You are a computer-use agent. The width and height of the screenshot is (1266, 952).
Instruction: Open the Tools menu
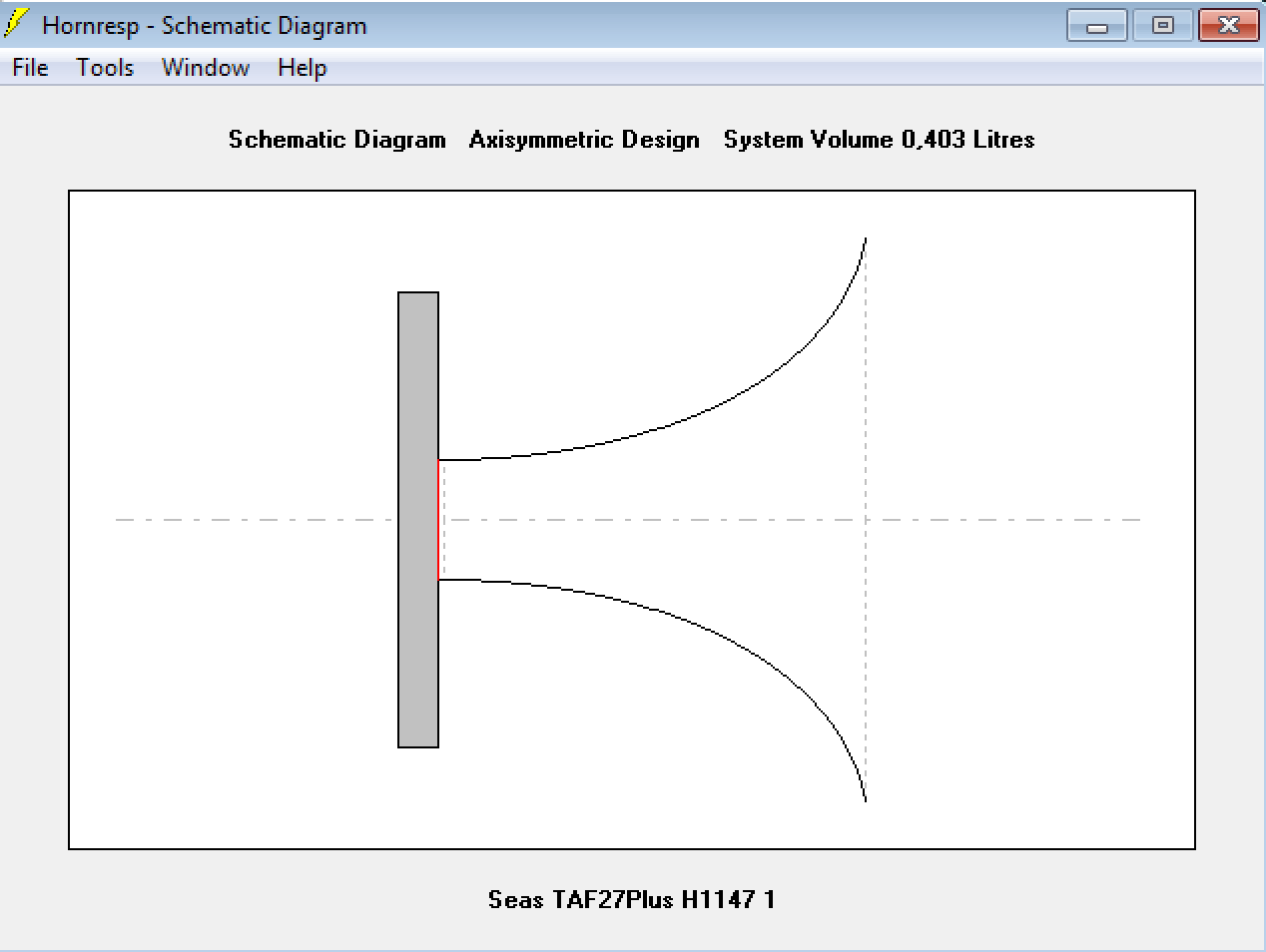pos(105,68)
